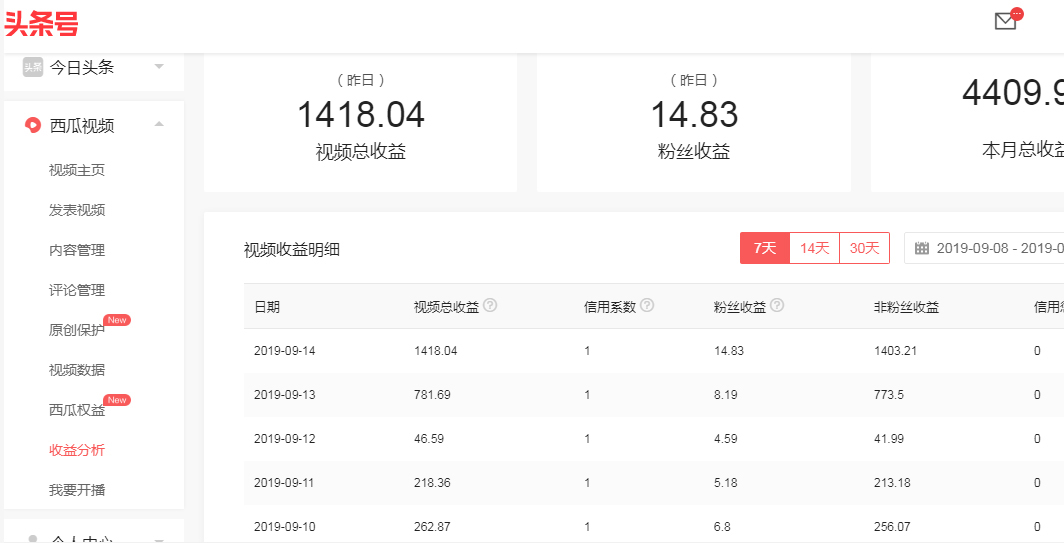The width and height of the screenshot is (1064, 543).
Task: Click the 262.87 total revenue cell
Action: [432, 526]
